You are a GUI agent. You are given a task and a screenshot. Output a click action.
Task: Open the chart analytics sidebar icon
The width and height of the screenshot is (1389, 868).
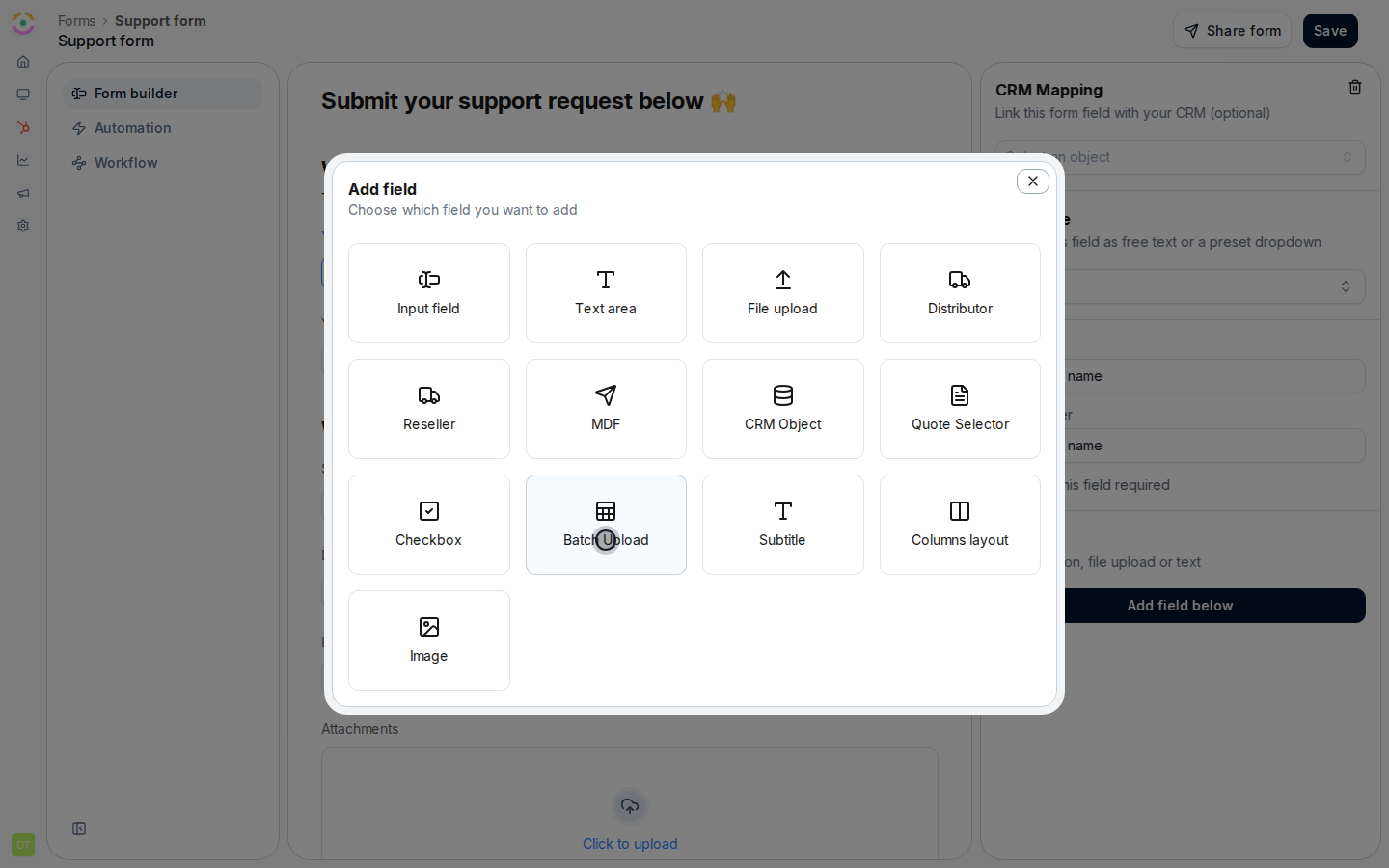click(x=23, y=160)
